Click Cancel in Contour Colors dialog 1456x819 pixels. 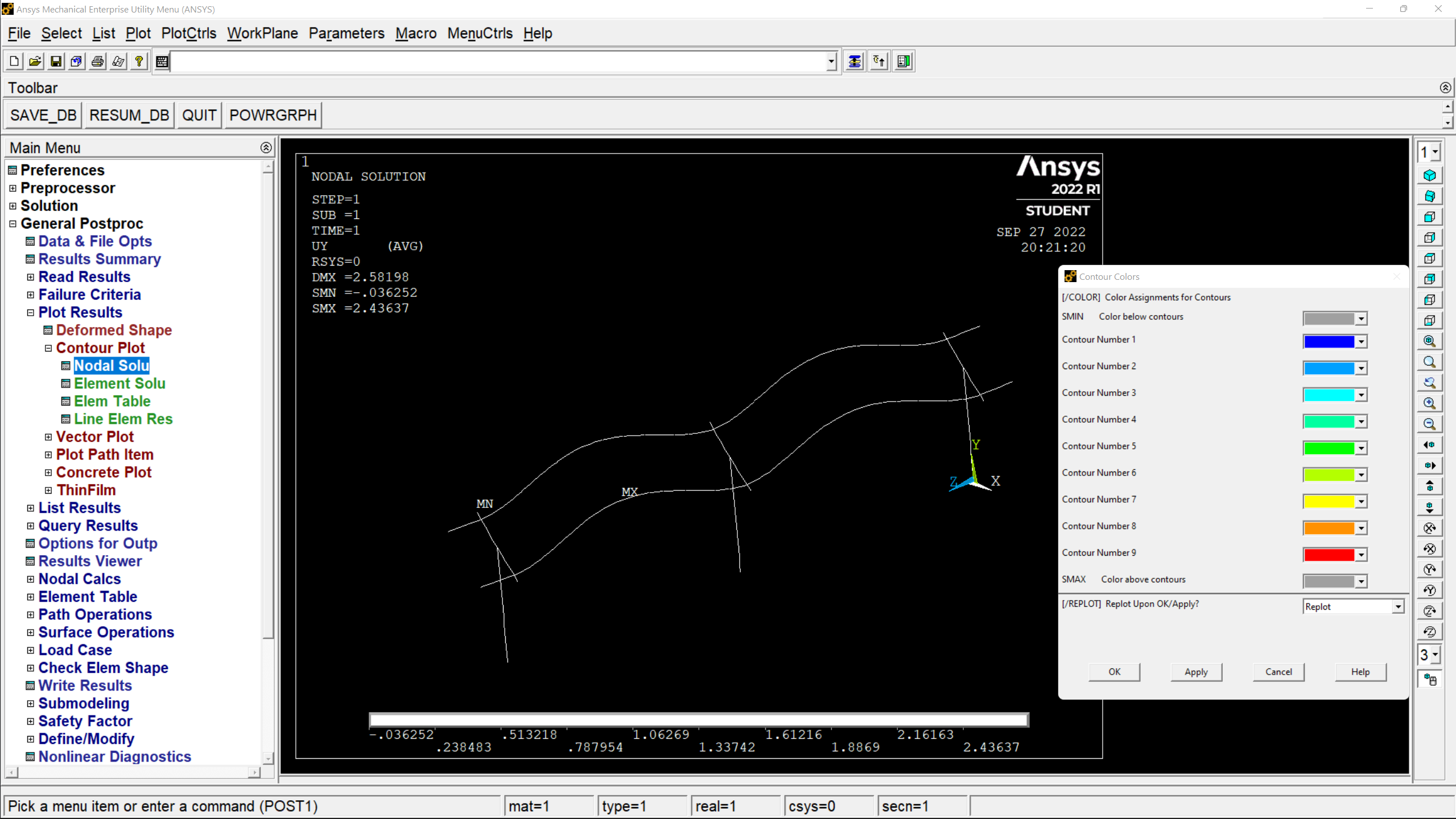pos(1278,672)
